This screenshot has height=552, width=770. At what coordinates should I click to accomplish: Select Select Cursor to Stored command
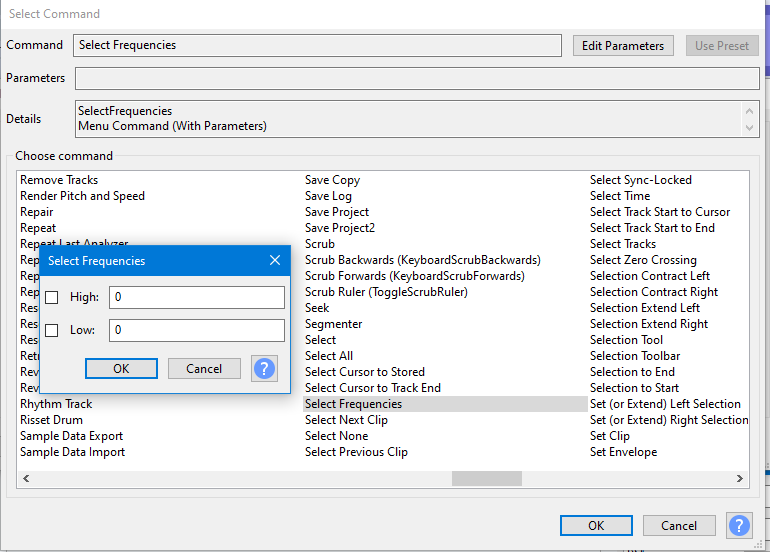pyautogui.click(x=365, y=372)
